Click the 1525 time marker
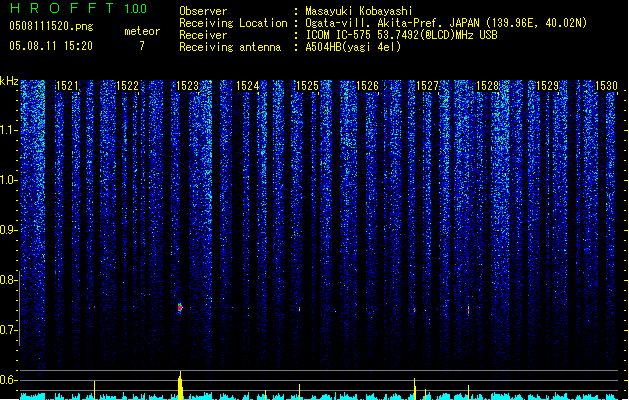629x400 pixels. pos(307,86)
